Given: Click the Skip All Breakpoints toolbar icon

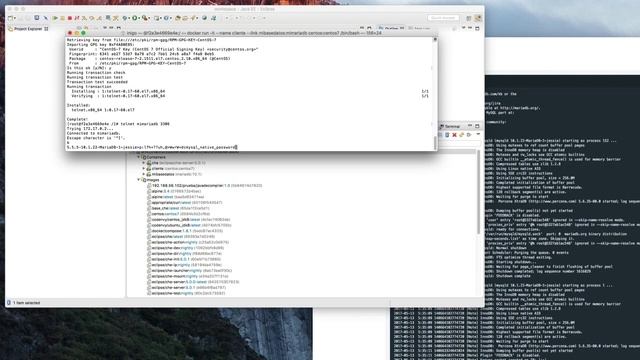Looking at the screenshot, I should point(46,18).
